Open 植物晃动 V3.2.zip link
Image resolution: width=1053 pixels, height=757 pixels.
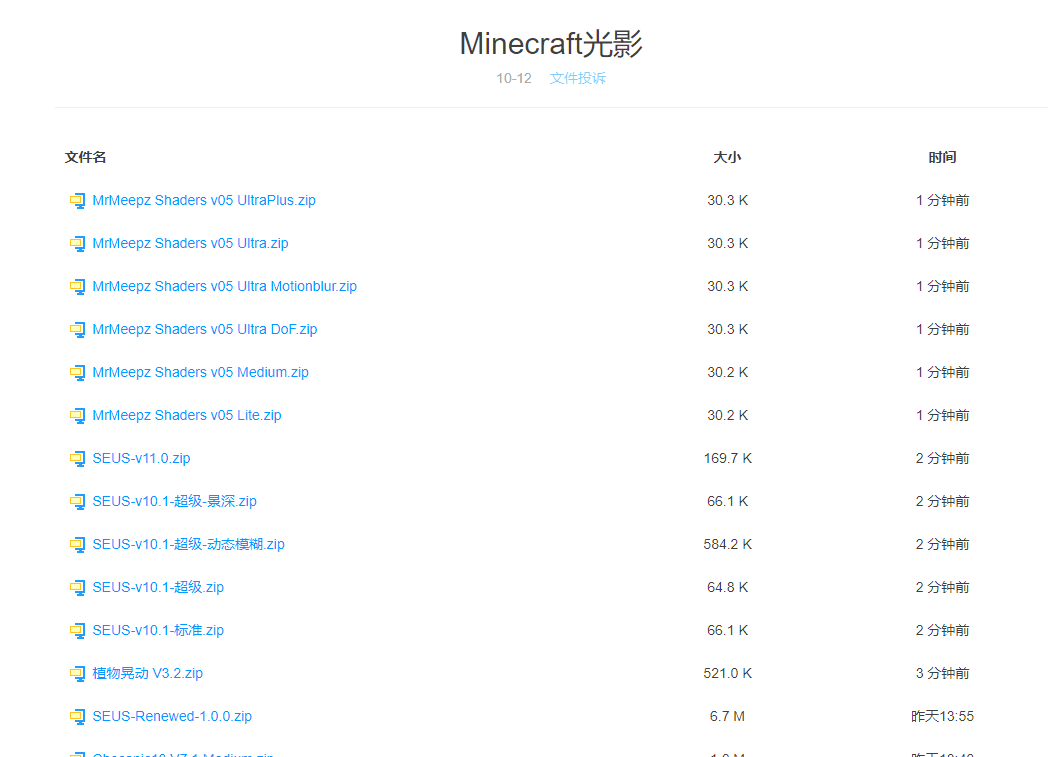click(x=148, y=673)
